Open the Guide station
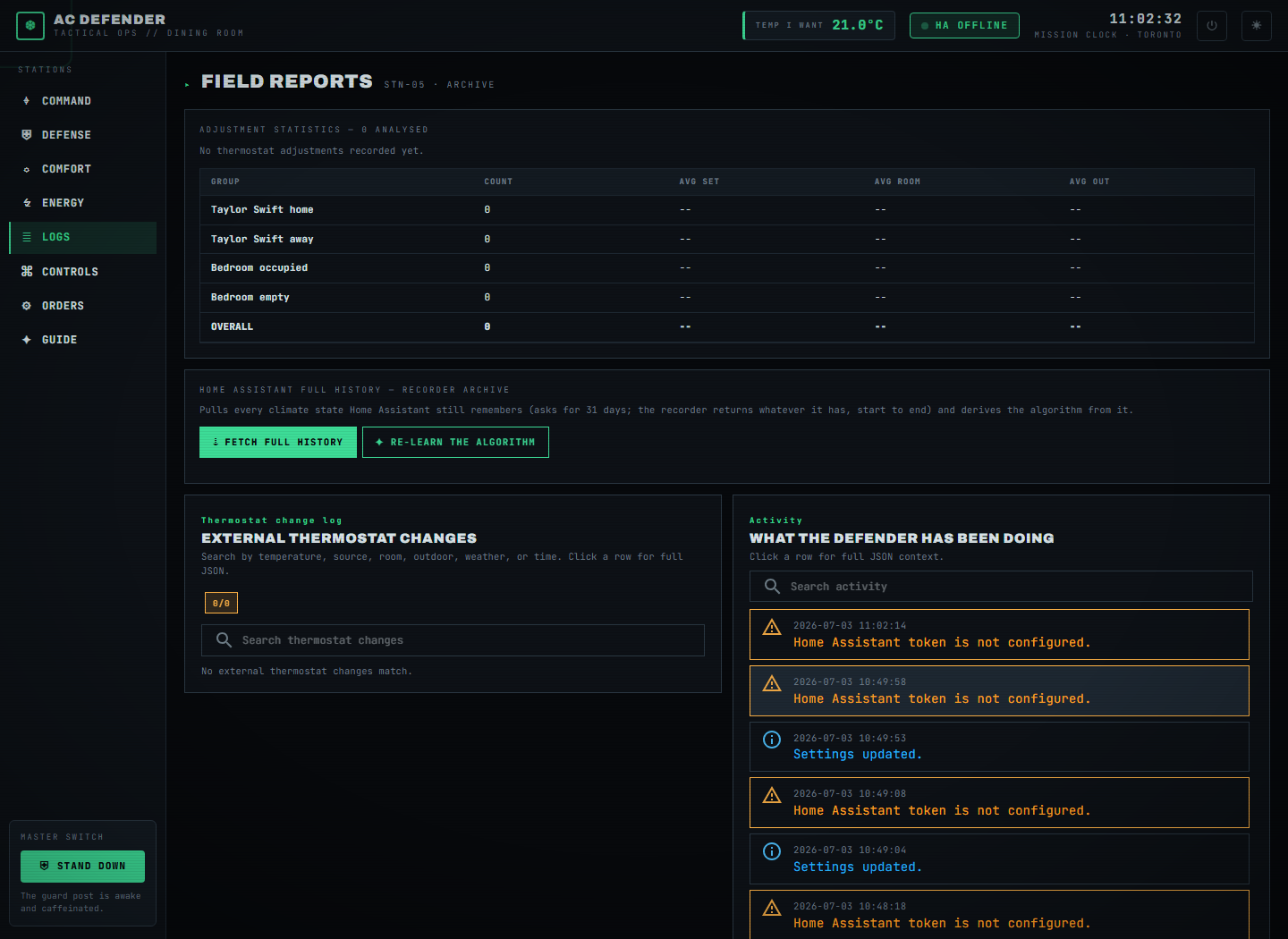 83,340
